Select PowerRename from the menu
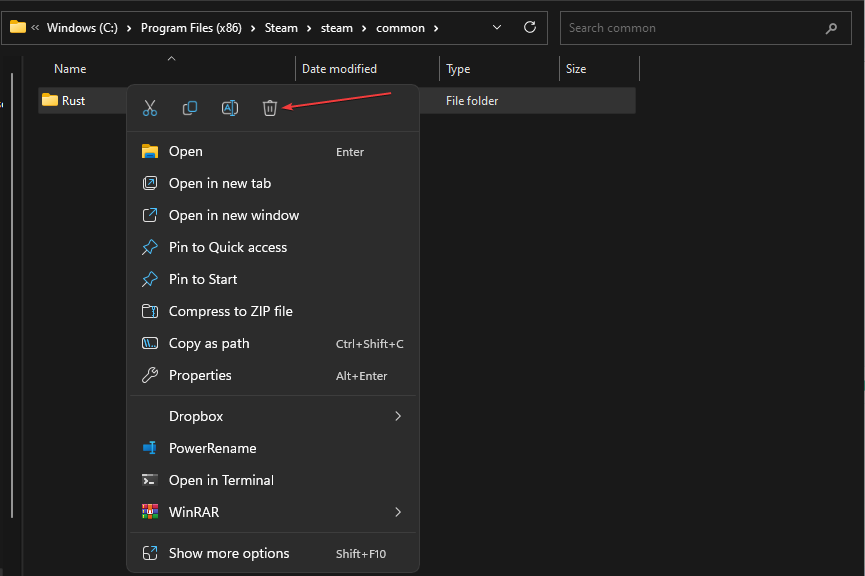Image resolution: width=865 pixels, height=576 pixels. tap(212, 448)
